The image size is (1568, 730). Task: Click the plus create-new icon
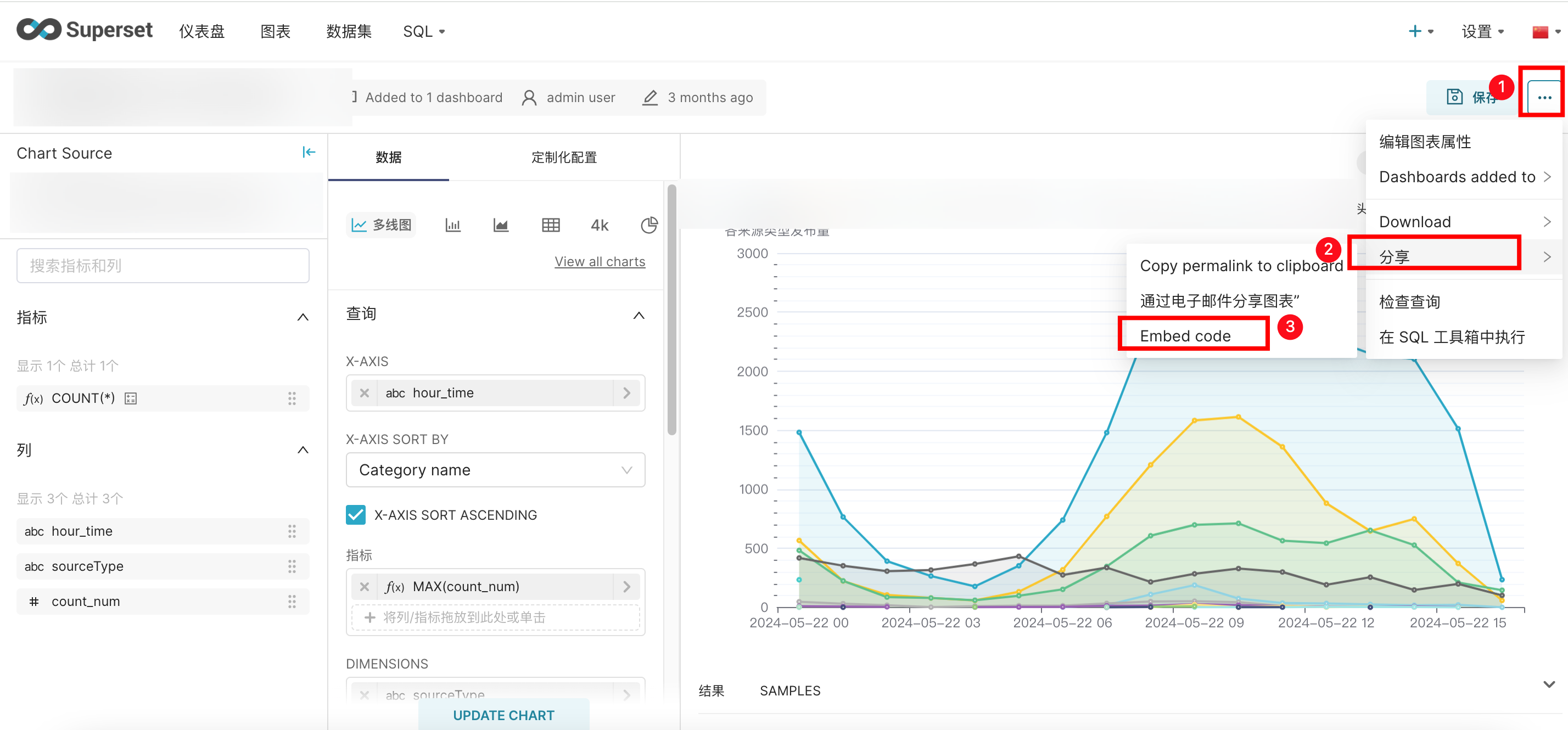[1415, 31]
